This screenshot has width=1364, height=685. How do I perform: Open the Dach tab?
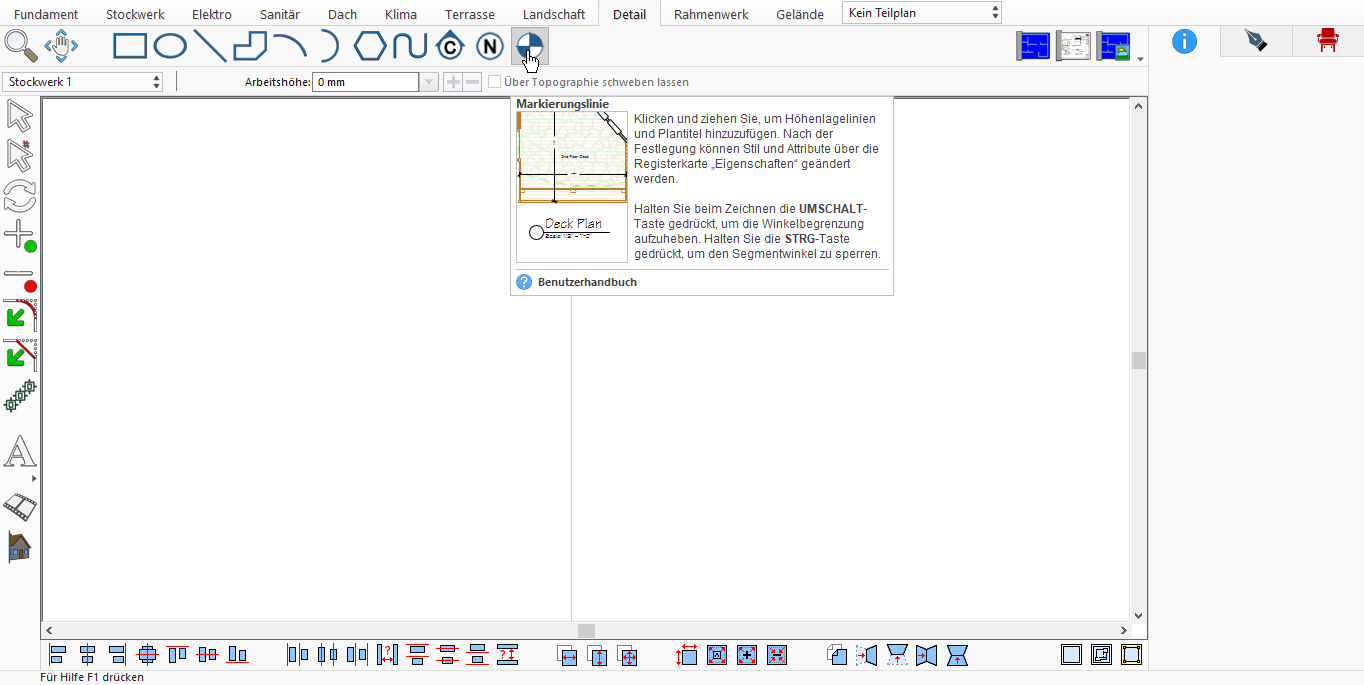pos(343,14)
